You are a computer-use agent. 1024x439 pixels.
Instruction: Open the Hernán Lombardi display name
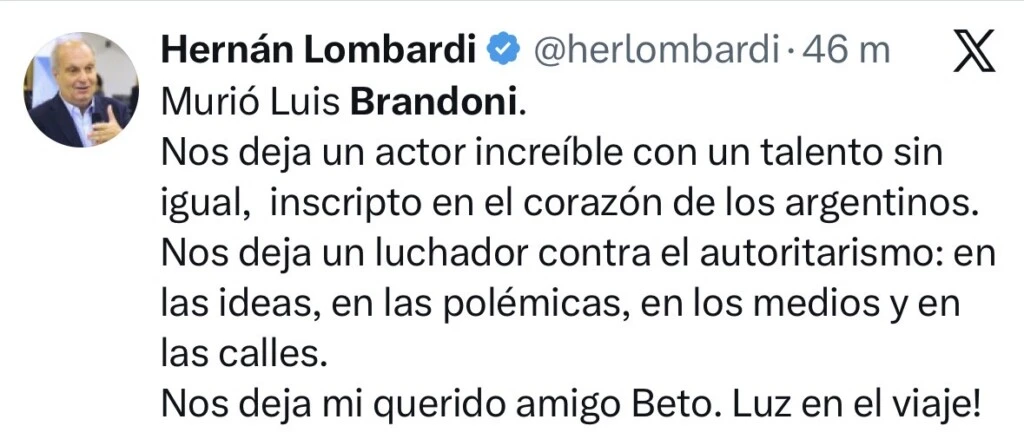(319, 48)
